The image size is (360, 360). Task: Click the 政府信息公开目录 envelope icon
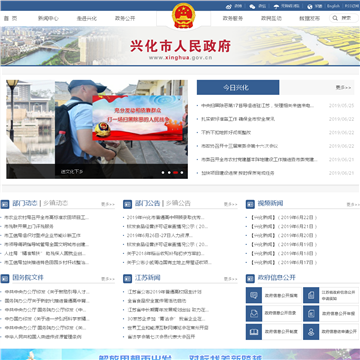tap(254, 313)
